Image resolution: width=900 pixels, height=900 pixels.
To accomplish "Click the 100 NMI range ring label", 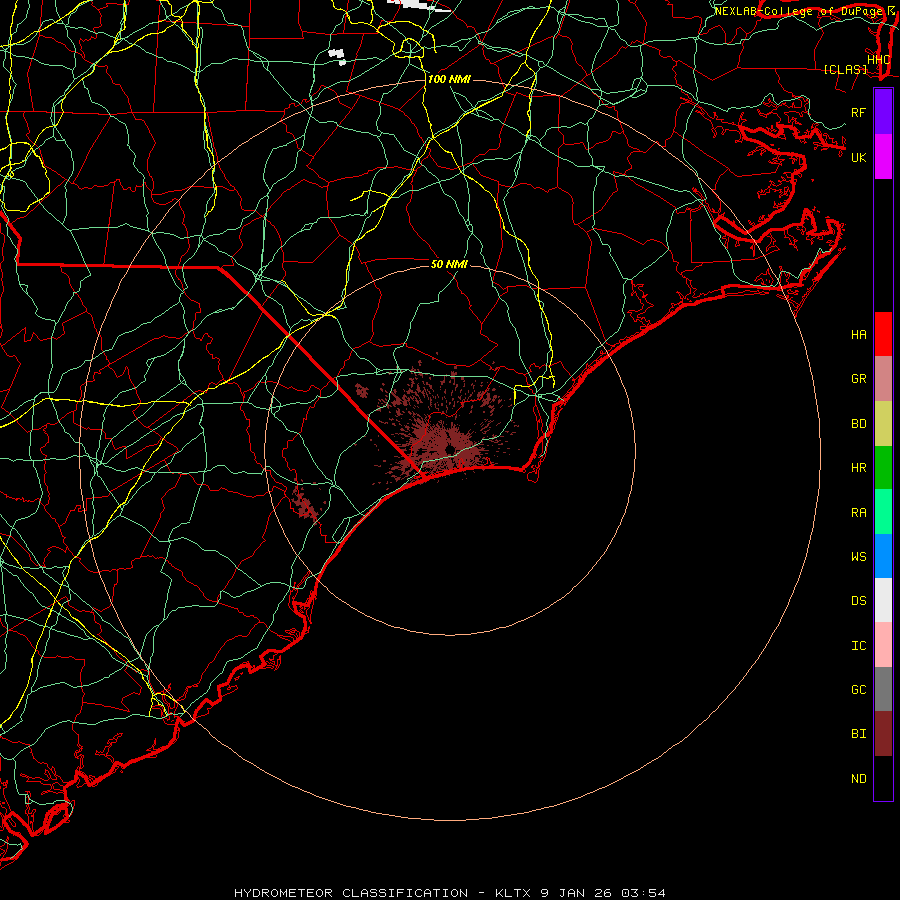I will click(449, 79).
